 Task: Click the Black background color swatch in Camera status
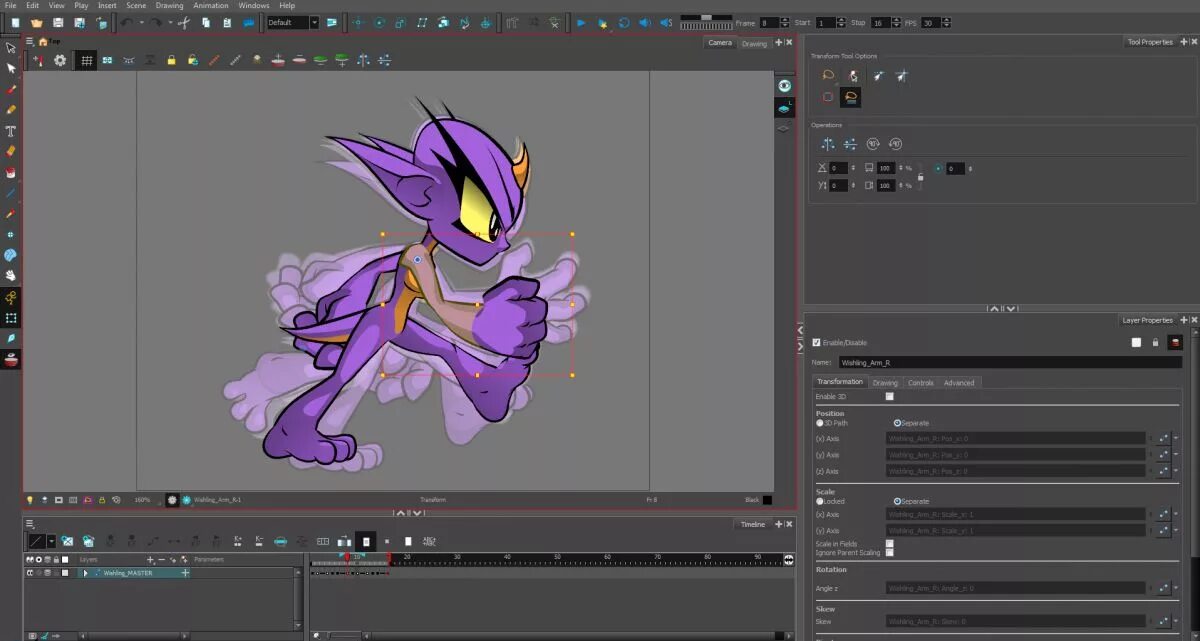pyautogui.click(x=768, y=499)
